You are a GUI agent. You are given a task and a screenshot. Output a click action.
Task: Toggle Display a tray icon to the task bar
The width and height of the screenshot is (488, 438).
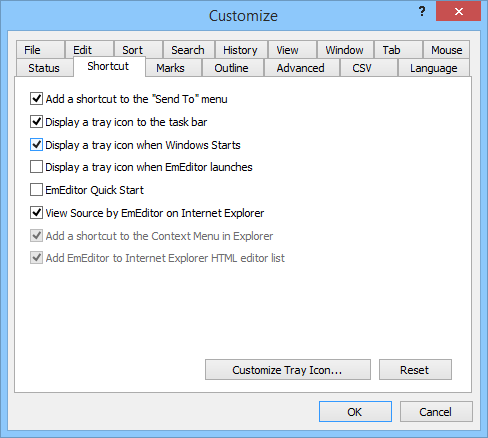36,122
